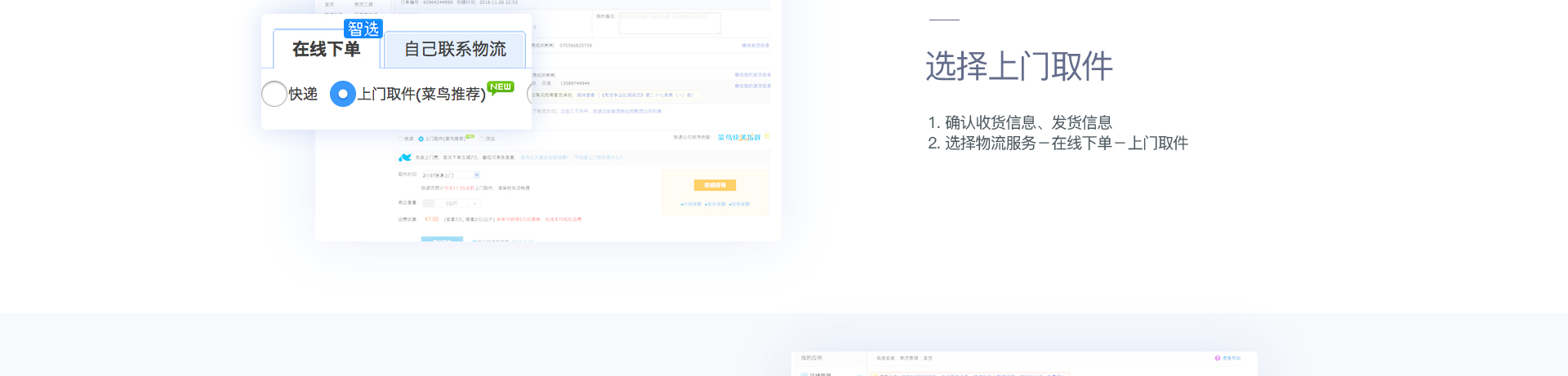Click the blue 智选 badge
Screen dimensions: 1568x376
click(363, 29)
